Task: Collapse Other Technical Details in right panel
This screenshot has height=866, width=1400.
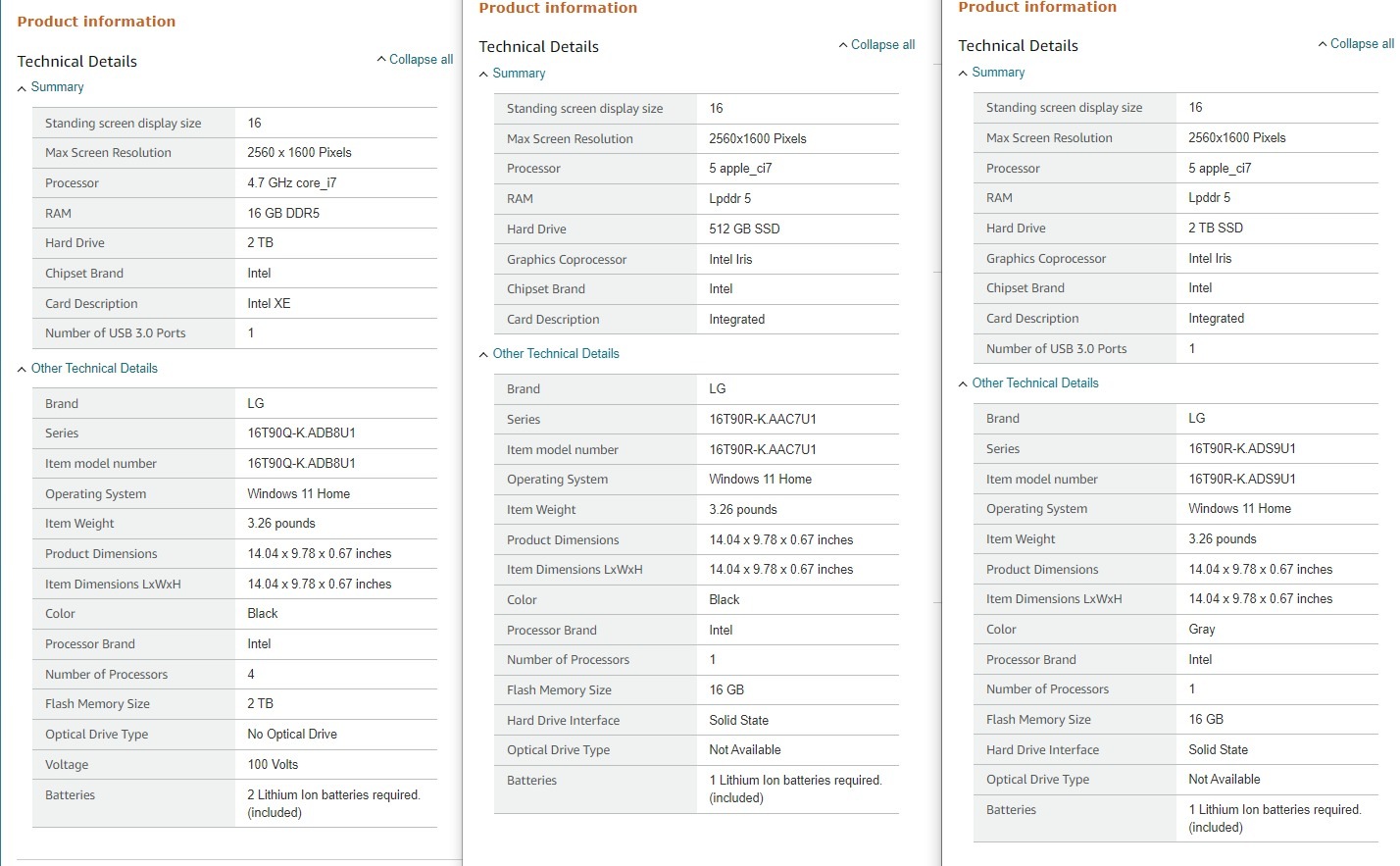Action: point(1028,383)
